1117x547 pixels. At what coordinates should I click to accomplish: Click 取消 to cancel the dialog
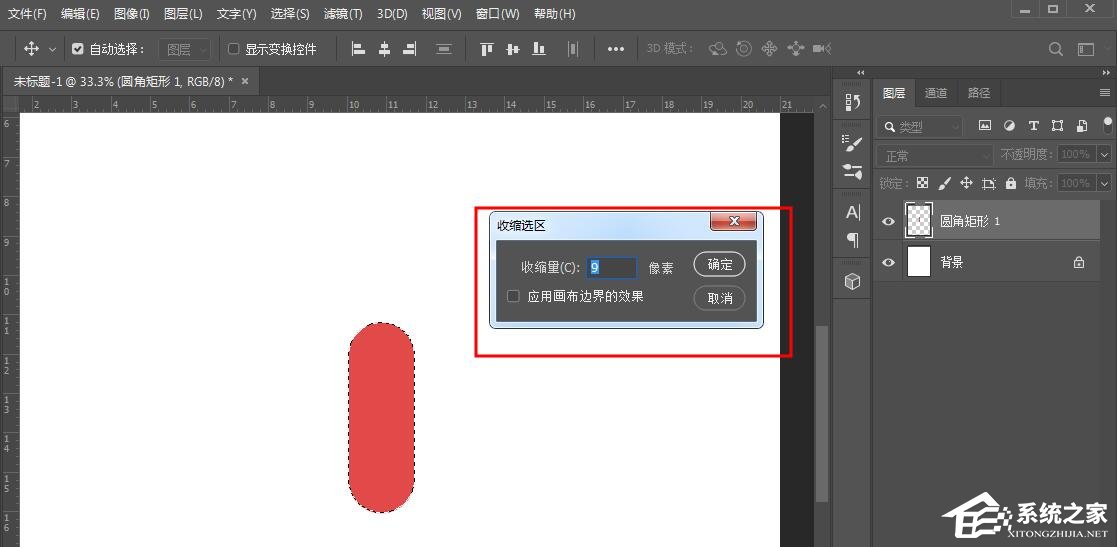pyautogui.click(x=719, y=298)
